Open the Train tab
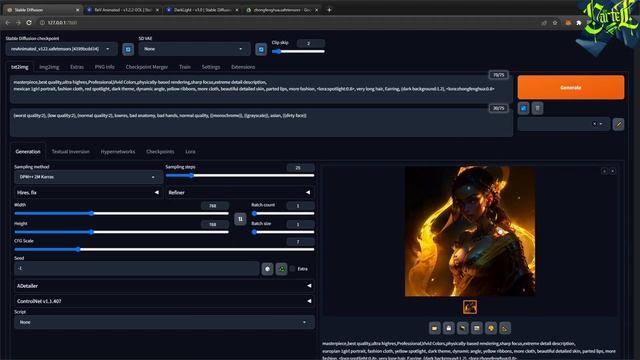Image resolution: width=640 pixels, height=360 pixels. 184,67
